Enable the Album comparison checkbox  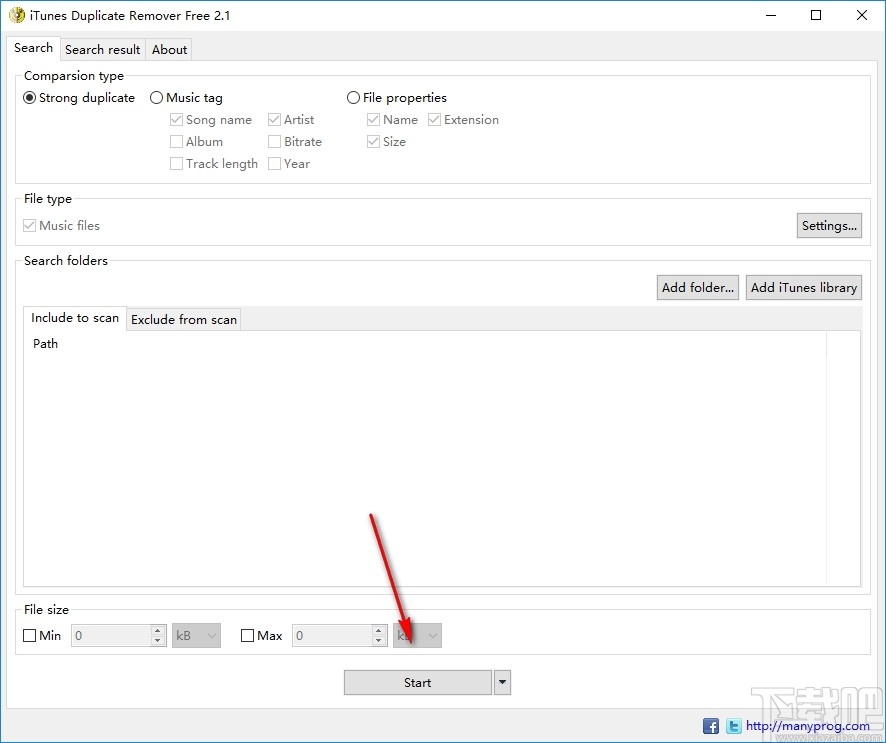click(x=176, y=141)
